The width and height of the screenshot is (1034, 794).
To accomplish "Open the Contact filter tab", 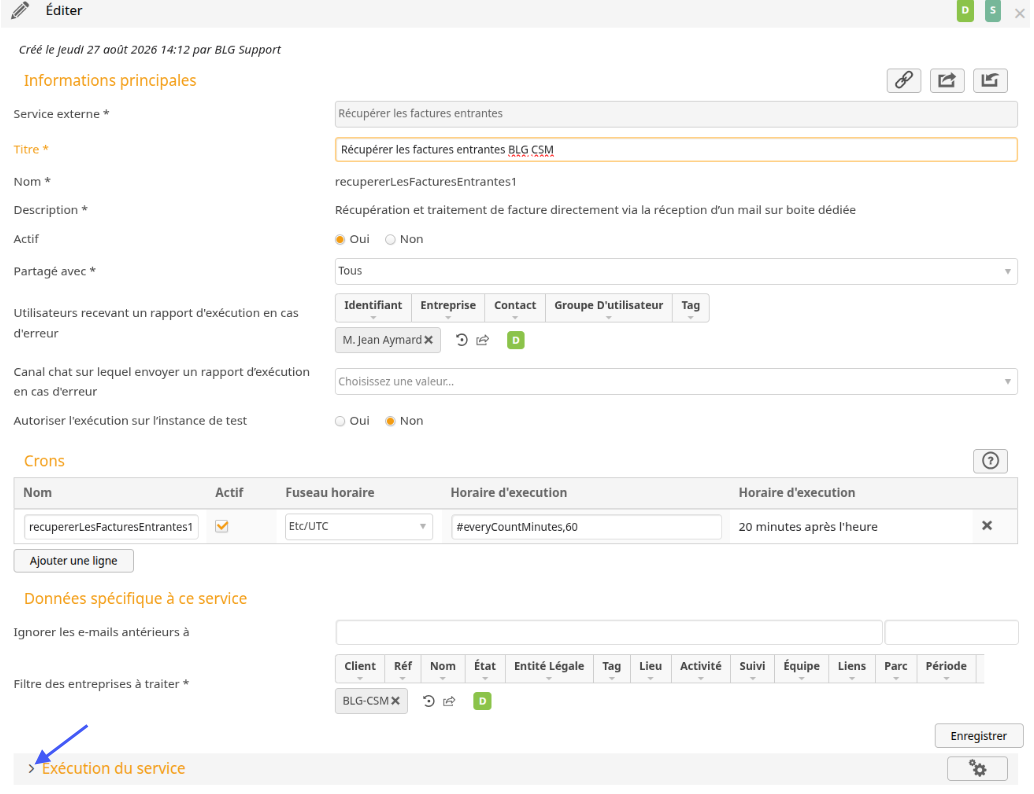I will pos(515,307).
